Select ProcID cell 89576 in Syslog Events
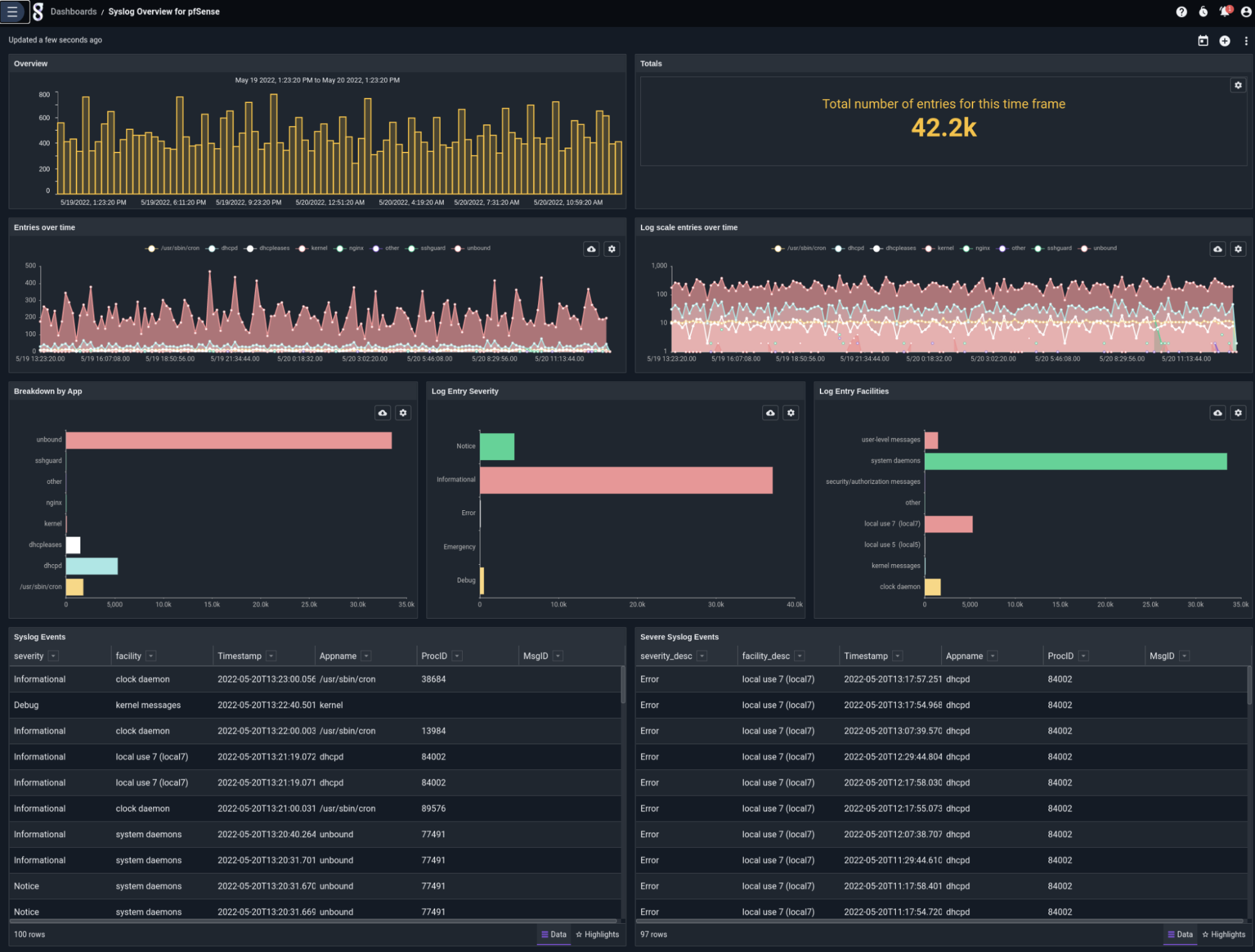The height and width of the screenshot is (952, 1255). pos(434,809)
